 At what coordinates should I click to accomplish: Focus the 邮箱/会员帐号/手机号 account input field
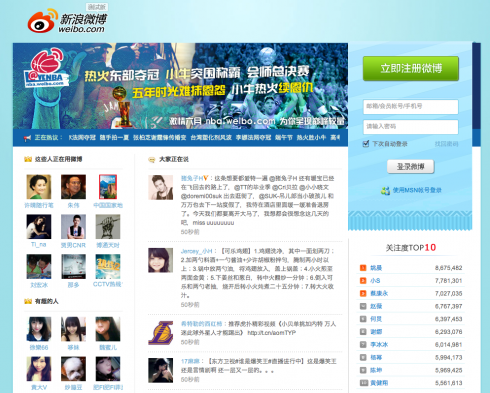pyautogui.click(x=411, y=107)
